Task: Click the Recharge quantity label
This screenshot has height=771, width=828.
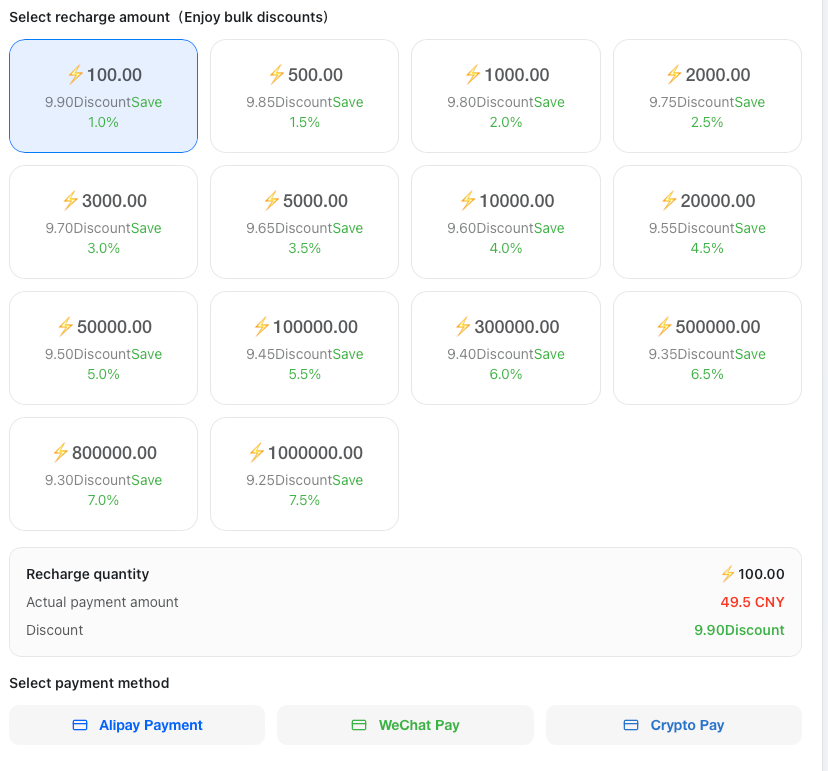Action: point(88,574)
